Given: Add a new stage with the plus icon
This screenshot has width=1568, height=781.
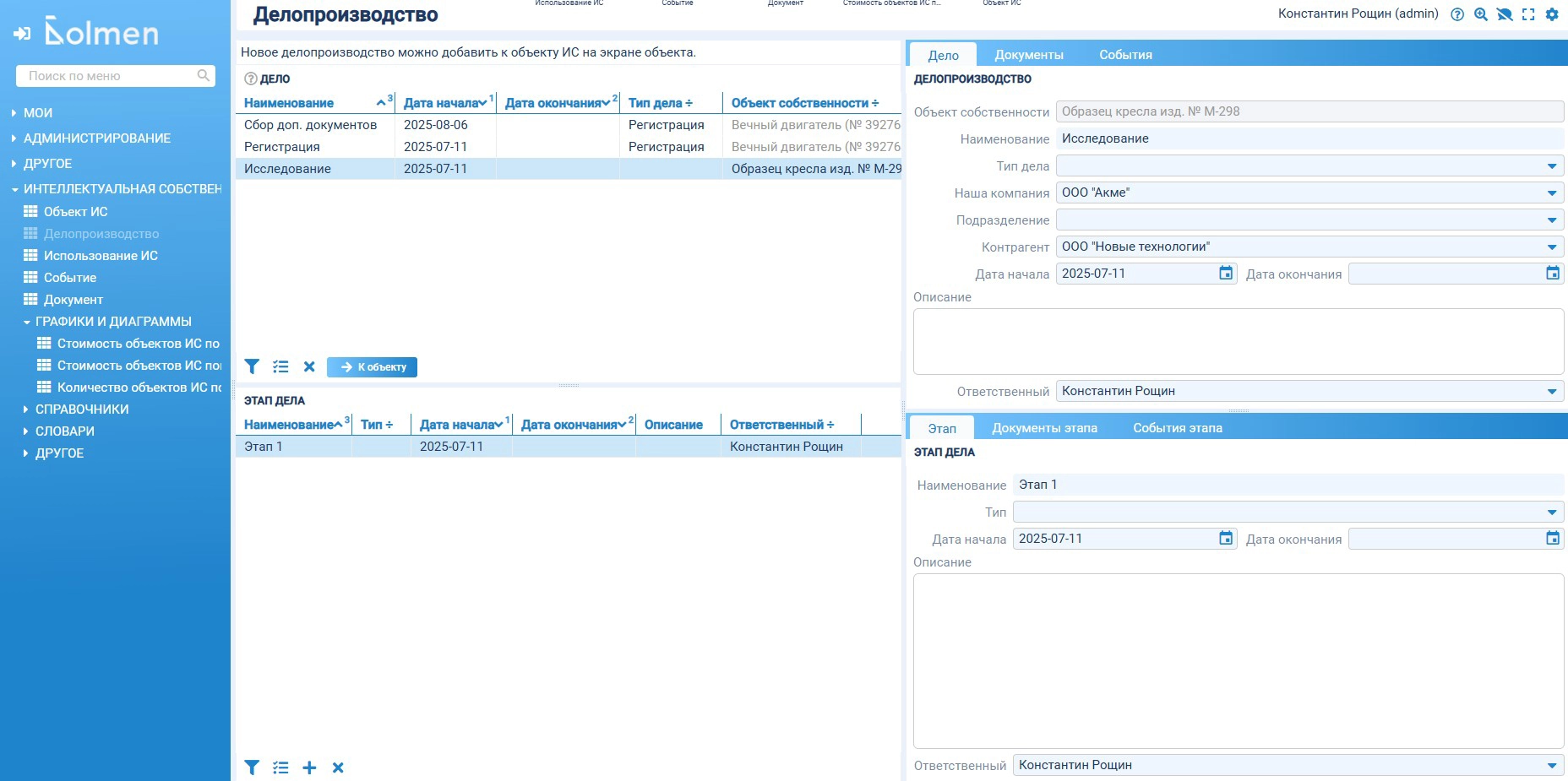Looking at the screenshot, I should pos(309,767).
